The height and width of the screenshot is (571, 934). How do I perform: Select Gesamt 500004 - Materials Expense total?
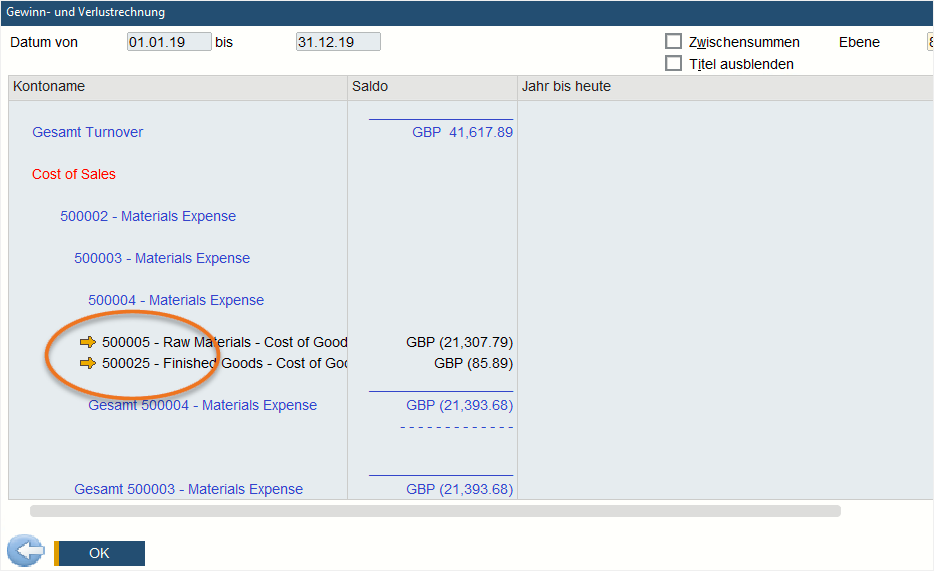(202, 405)
